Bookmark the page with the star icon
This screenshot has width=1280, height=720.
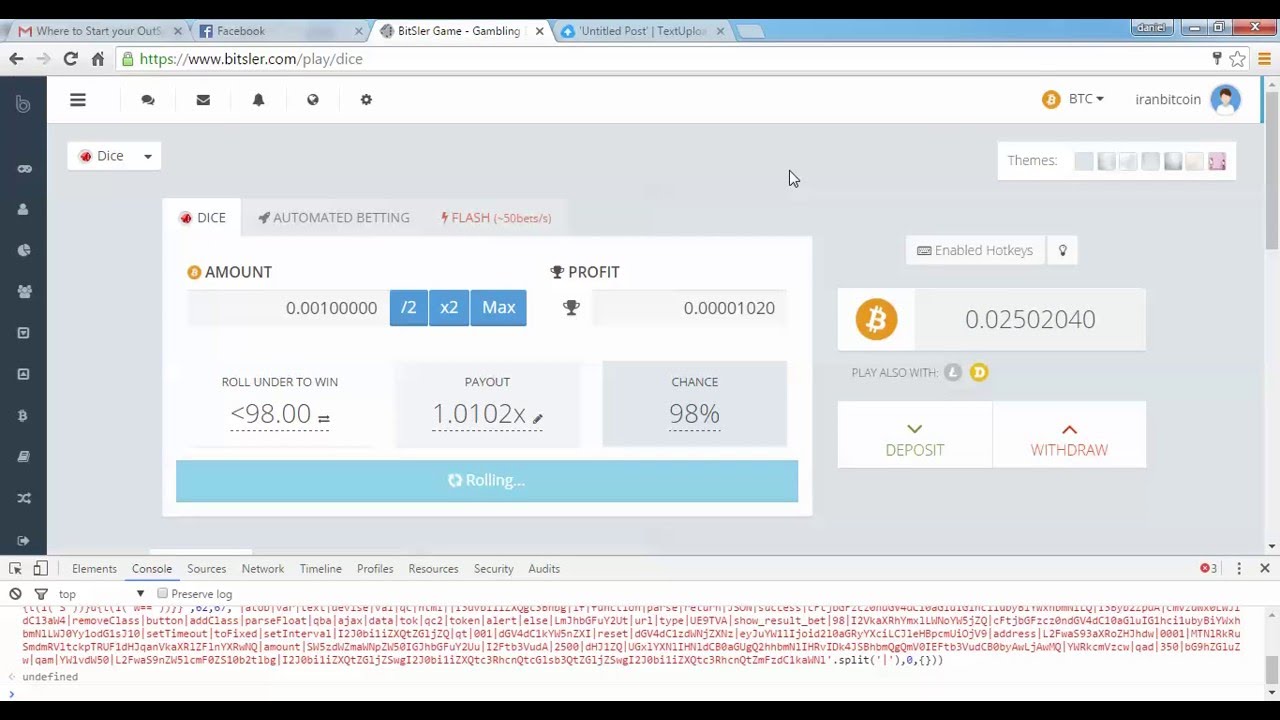point(1238,59)
